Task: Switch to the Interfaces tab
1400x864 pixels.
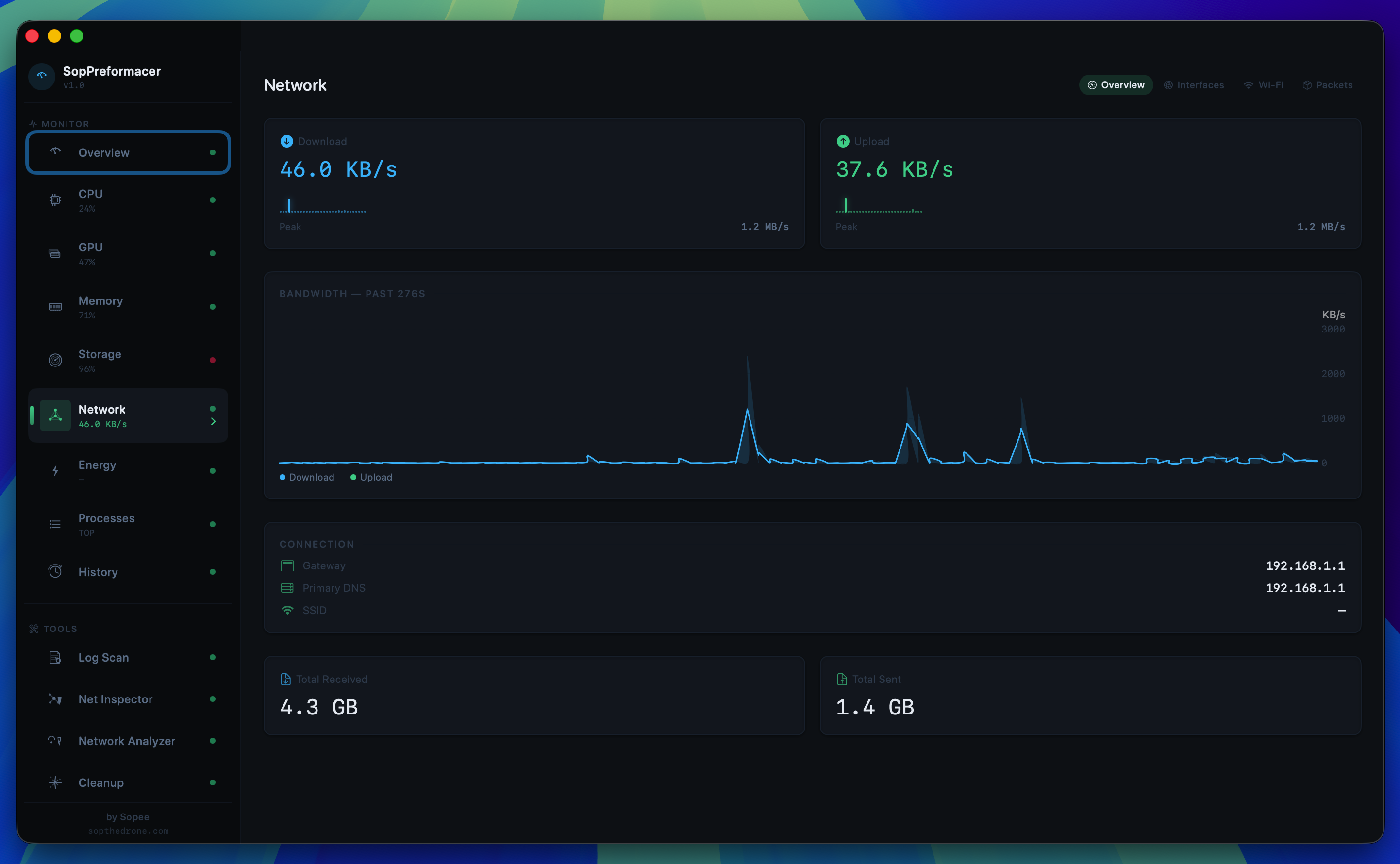Action: [x=1194, y=84]
